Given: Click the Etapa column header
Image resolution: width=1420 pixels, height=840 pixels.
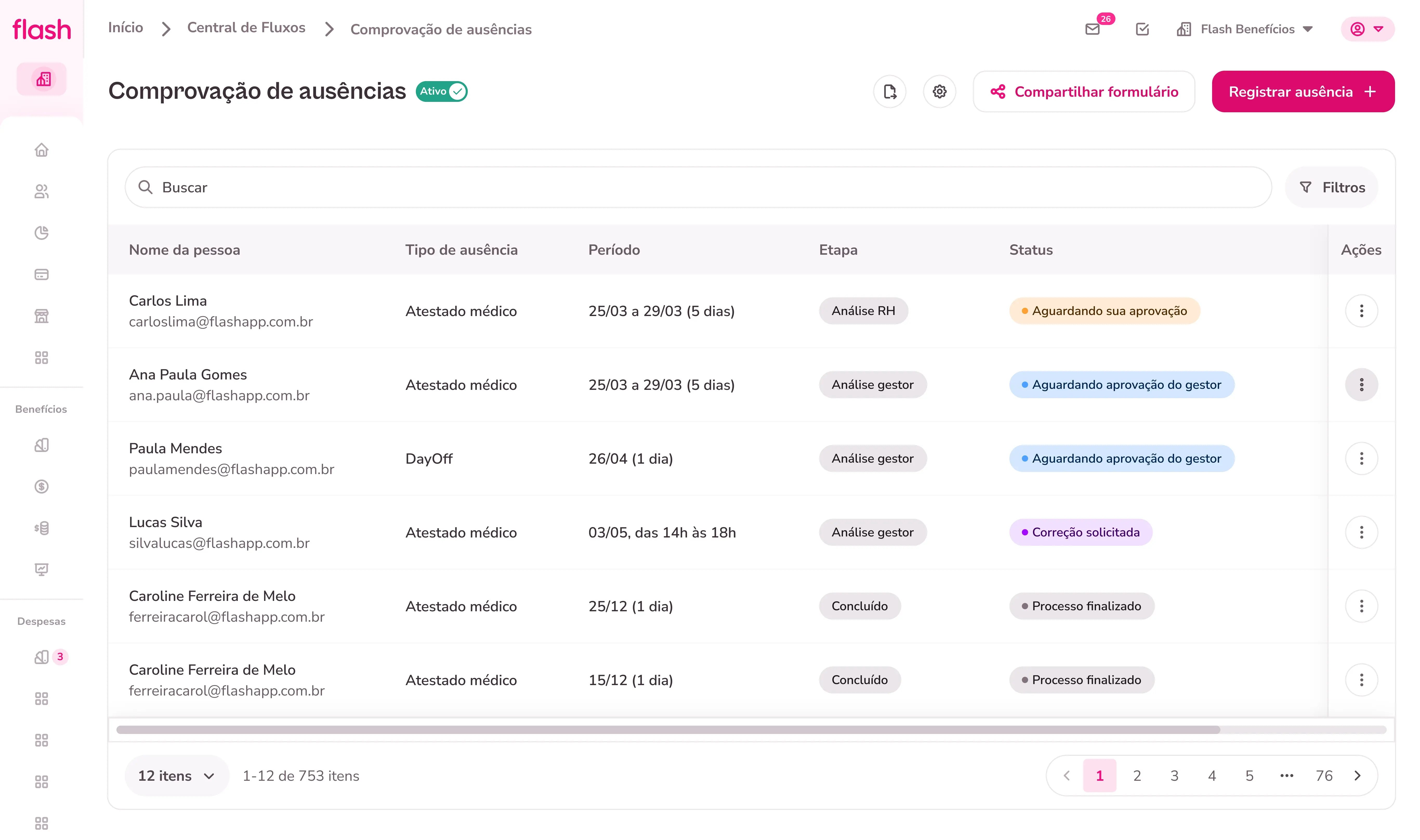Looking at the screenshot, I should click(x=838, y=250).
